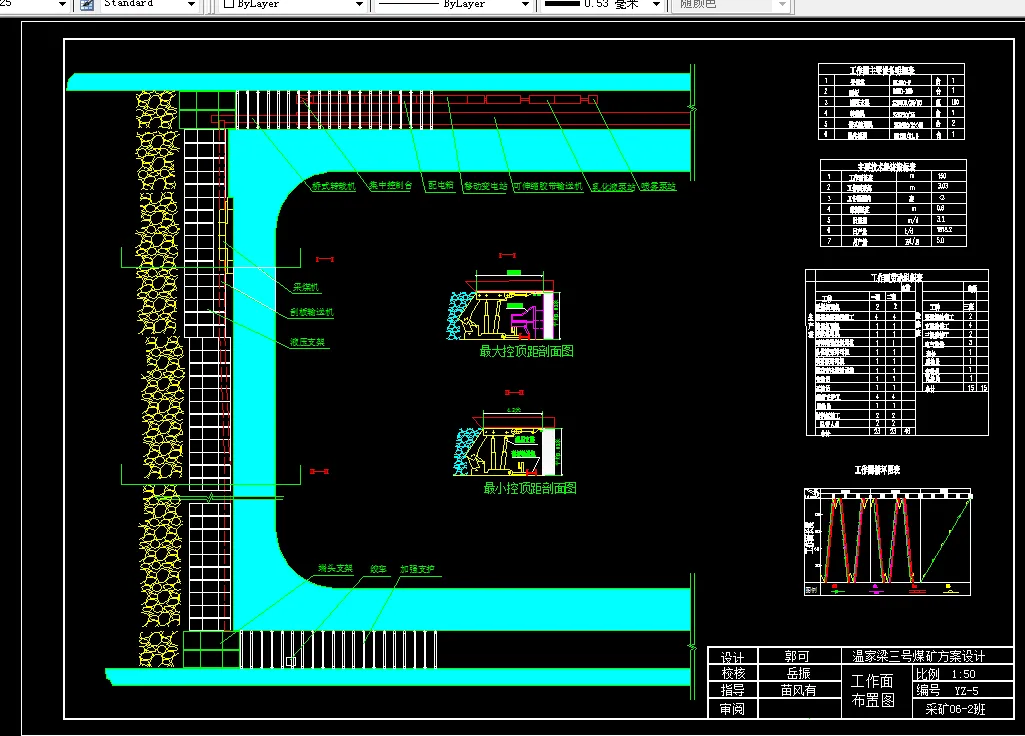Select the 液压支架 label
Screen dimensions: 1025x736
coord(307,342)
